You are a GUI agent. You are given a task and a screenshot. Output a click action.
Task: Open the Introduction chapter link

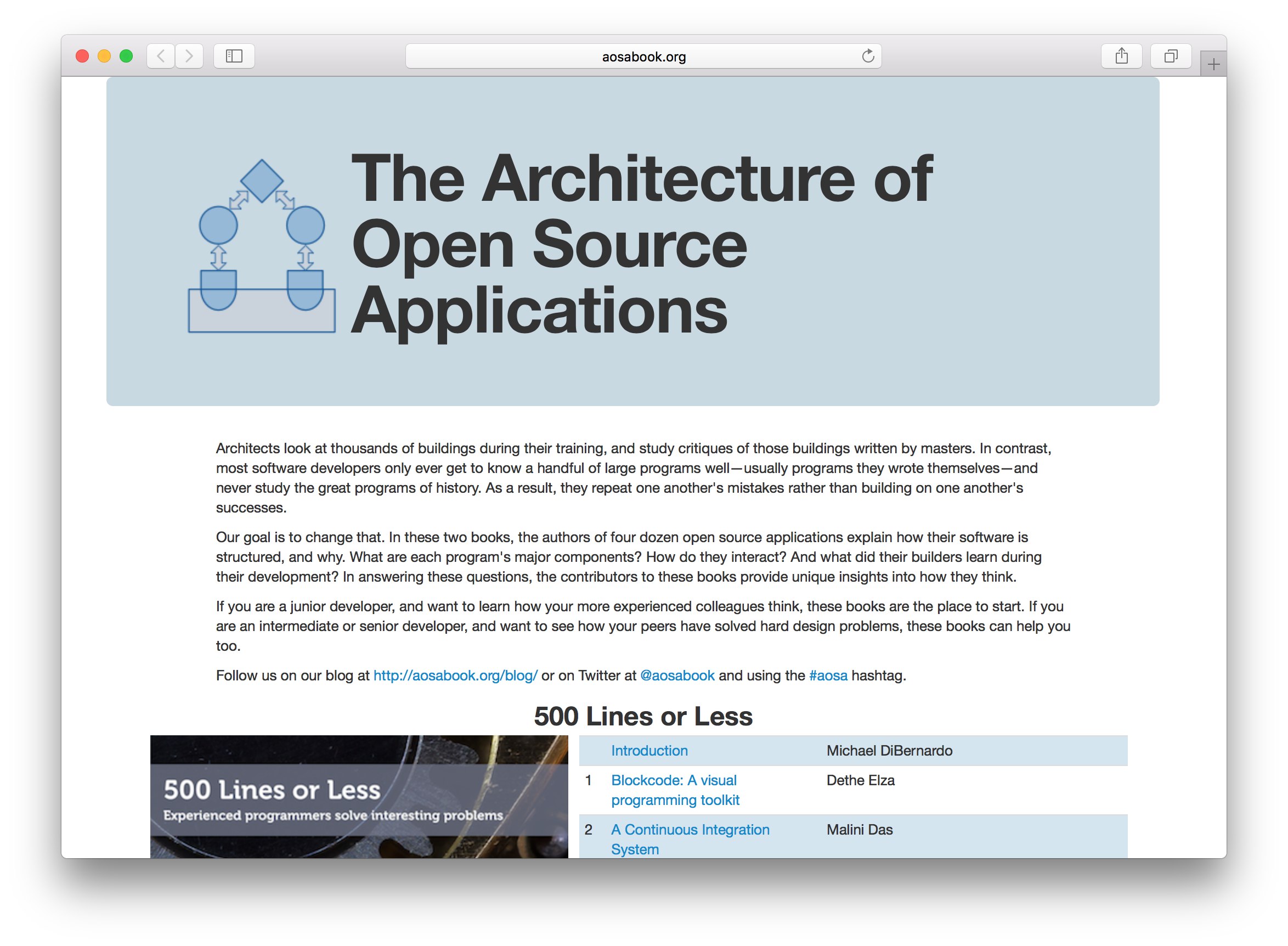coord(649,751)
